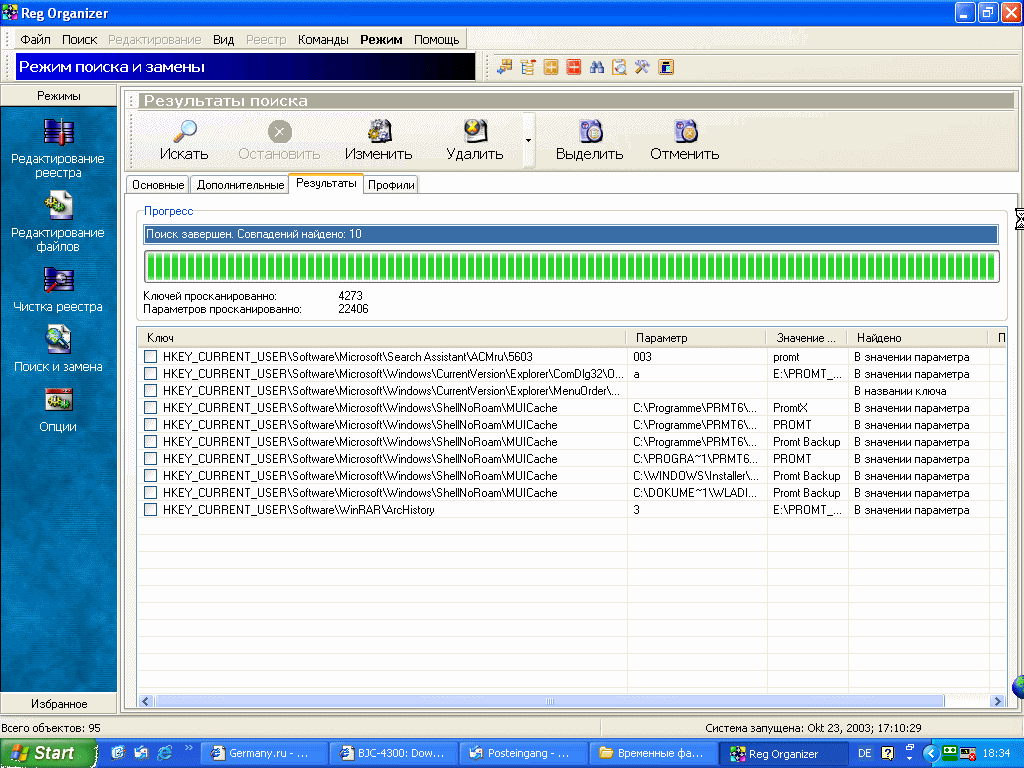Sort by the Ключ column header
1024x768 pixels.
[x=381, y=338]
